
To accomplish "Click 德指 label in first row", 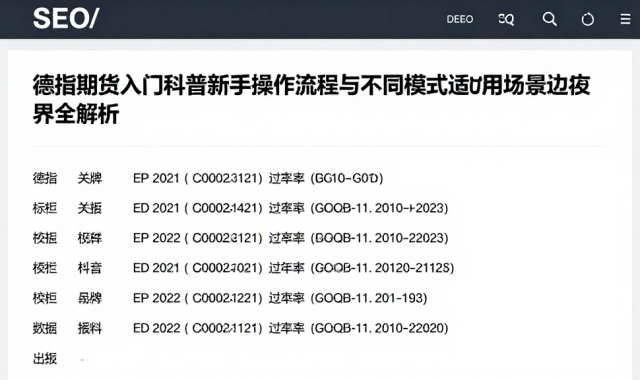I will [x=45, y=178].
